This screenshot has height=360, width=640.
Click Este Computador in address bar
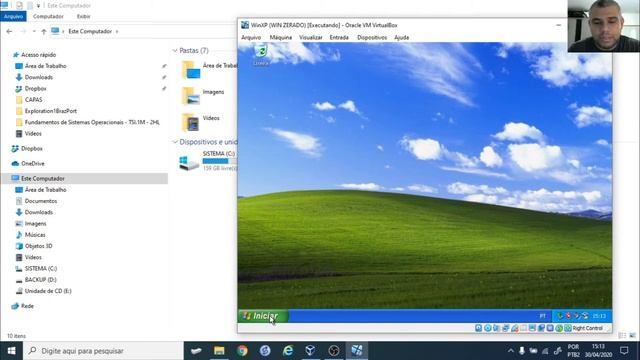pos(90,31)
